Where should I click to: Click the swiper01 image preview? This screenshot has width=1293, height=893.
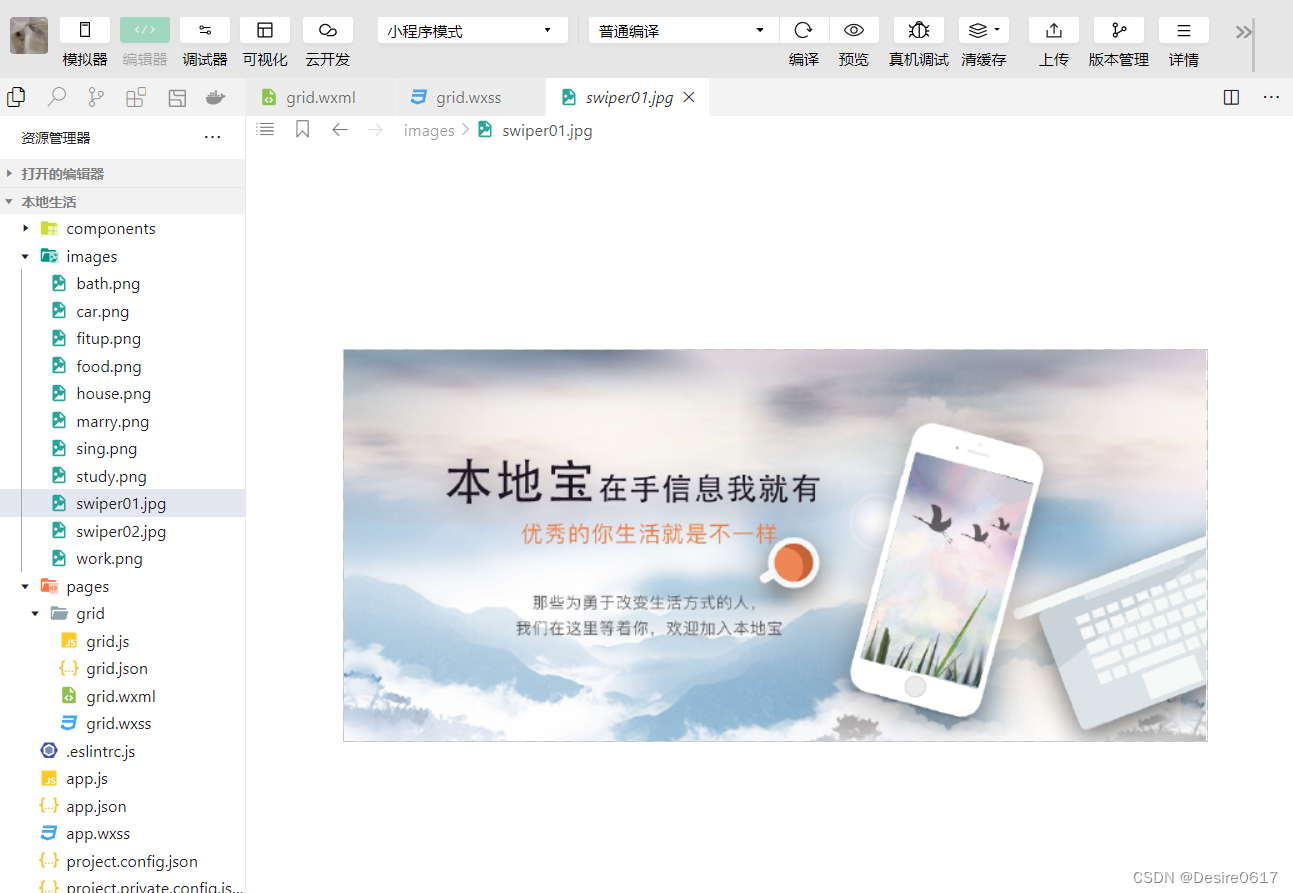(775, 545)
